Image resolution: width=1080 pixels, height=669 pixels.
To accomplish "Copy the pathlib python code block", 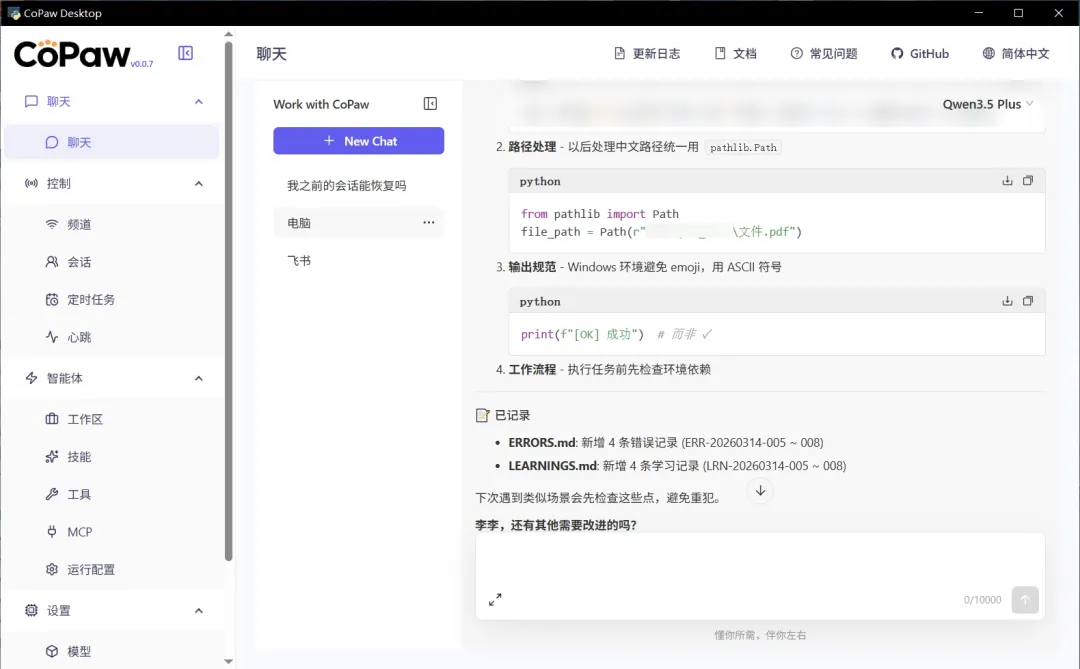I will tap(1028, 181).
